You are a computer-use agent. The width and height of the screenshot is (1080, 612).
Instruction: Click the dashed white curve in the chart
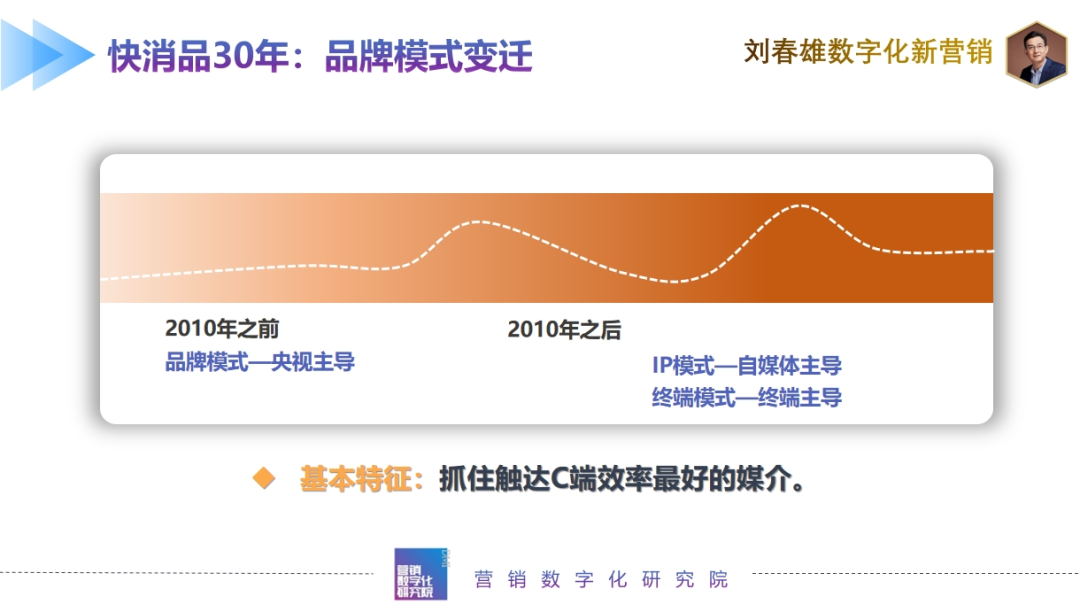[300, 266]
